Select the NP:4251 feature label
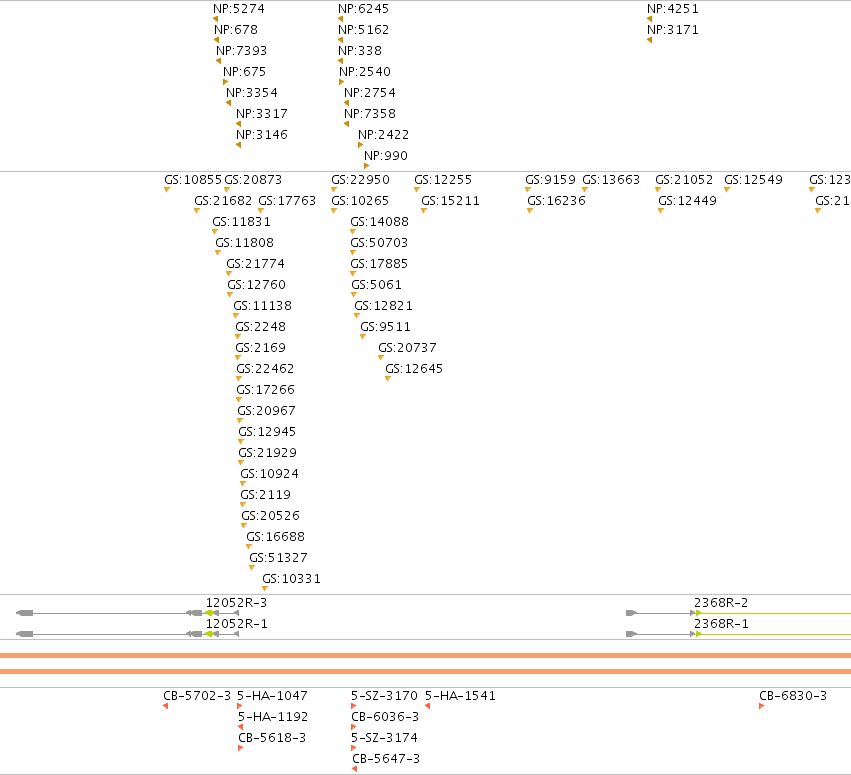Viewport: 851px width, 775px height. tap(673, 9)
